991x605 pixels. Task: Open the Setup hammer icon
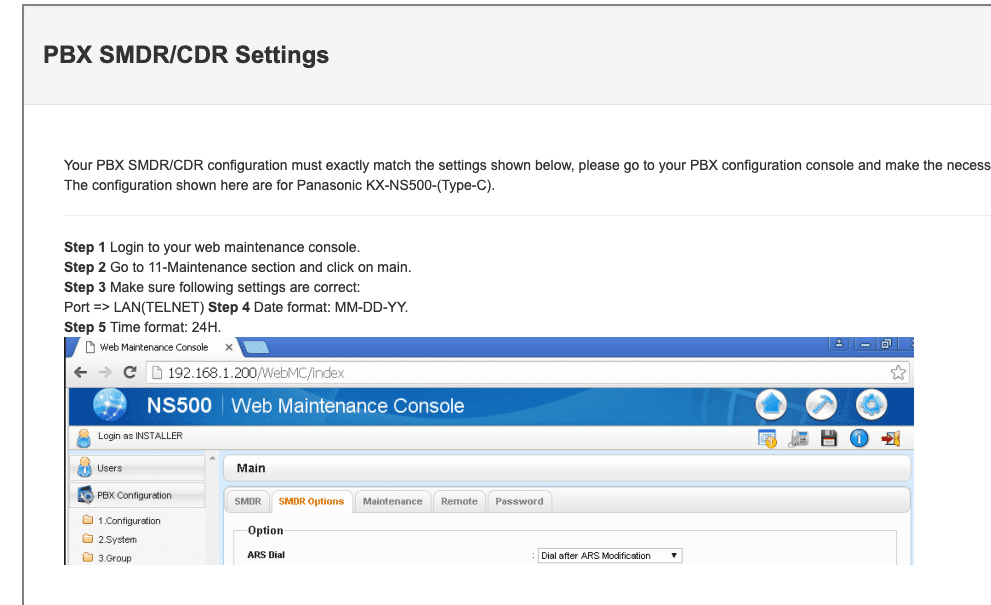tap(821, 405)
